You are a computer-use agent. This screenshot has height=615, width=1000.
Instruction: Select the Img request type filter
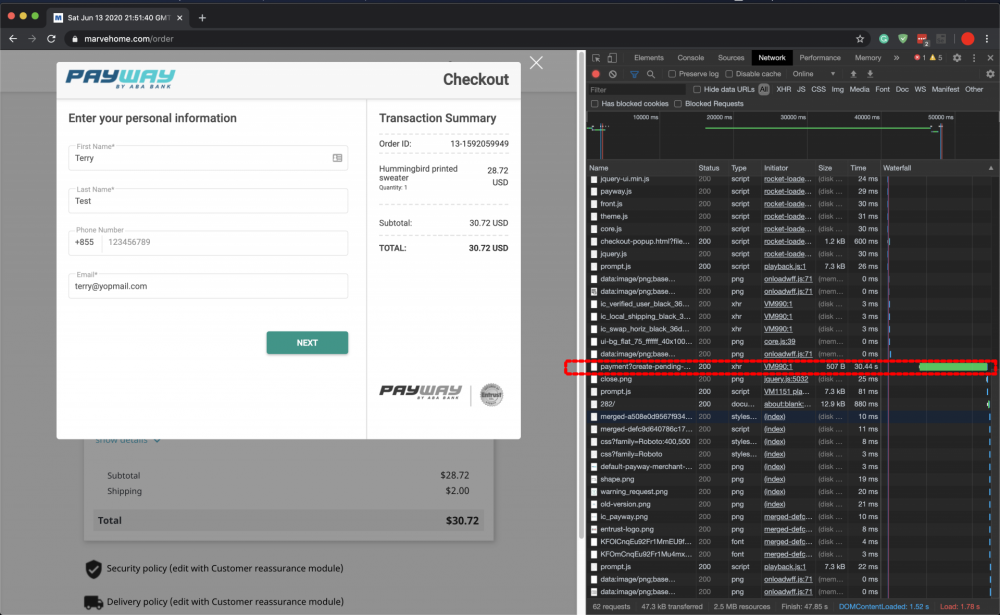point(837,89)
